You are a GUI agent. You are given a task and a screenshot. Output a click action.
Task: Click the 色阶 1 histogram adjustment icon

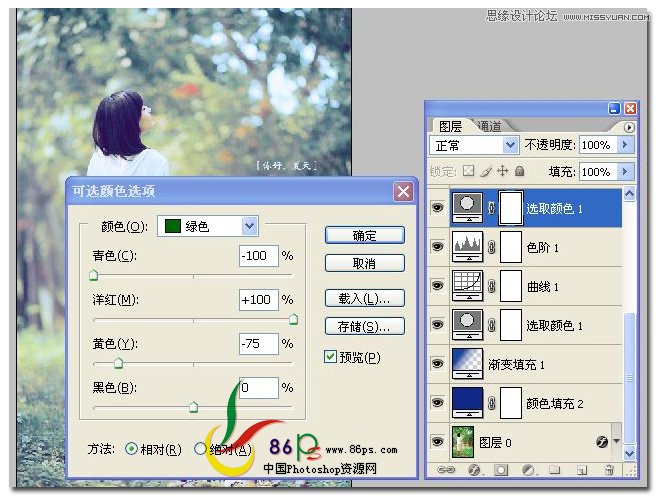[467, 247]
